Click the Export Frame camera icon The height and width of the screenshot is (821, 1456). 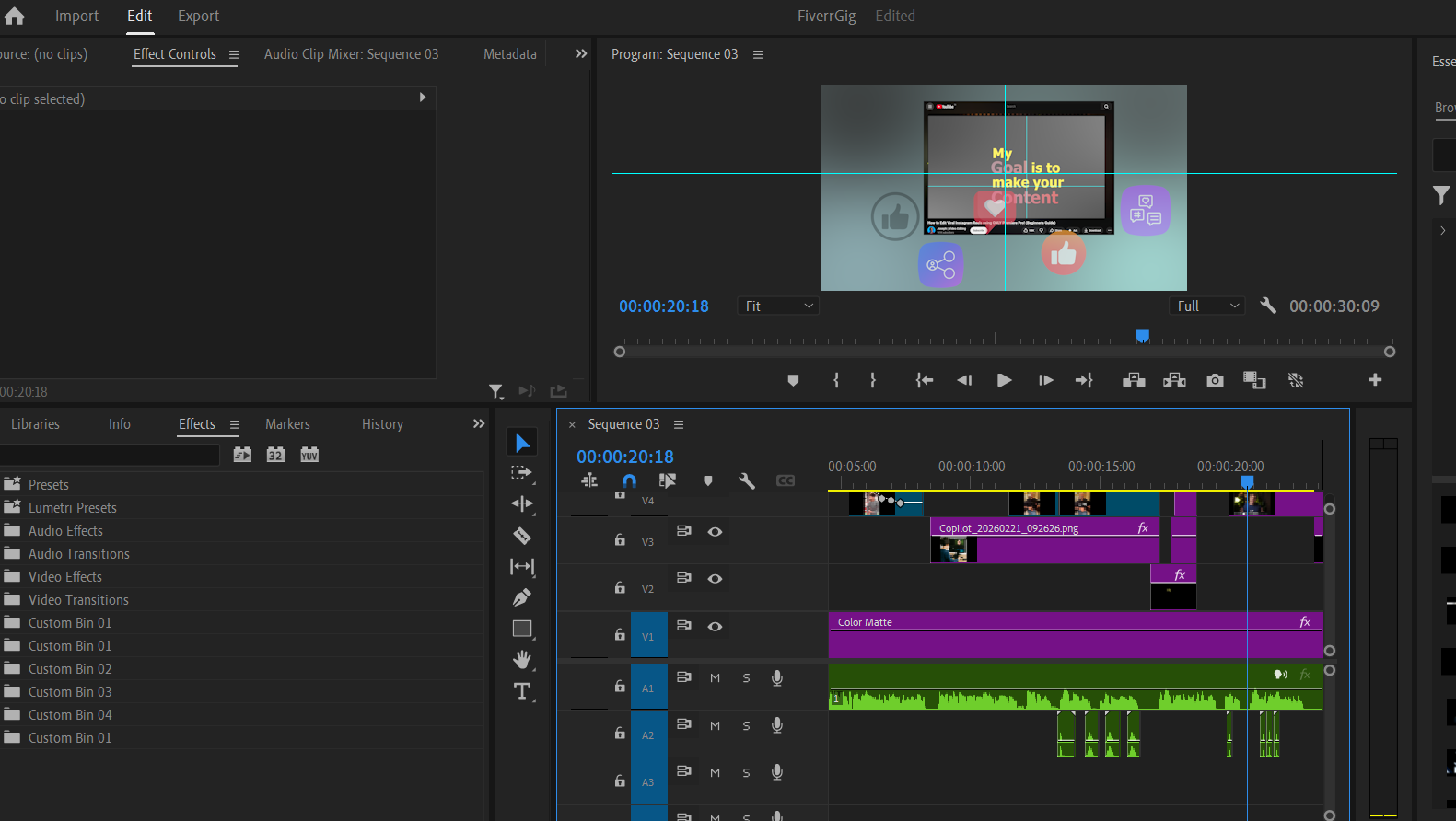1215,380
